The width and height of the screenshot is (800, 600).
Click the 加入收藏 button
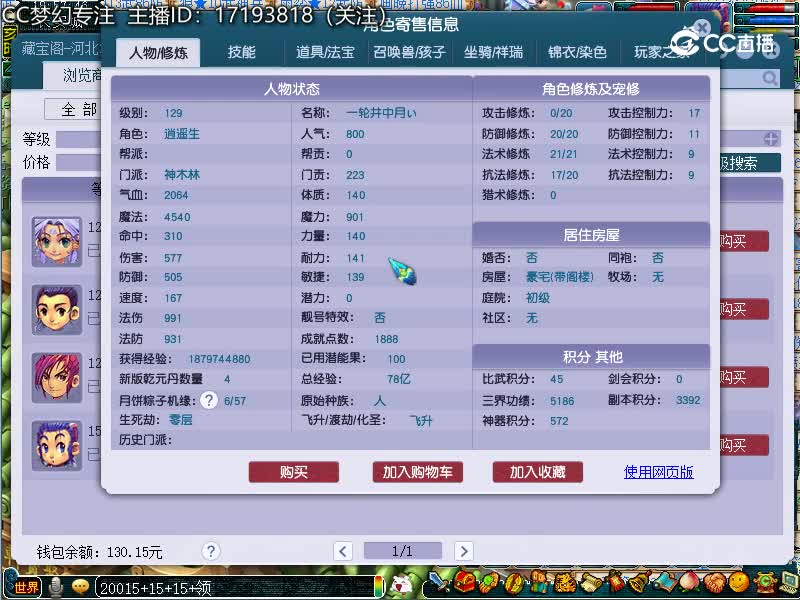pyautogui.click(x=538, y=472)
